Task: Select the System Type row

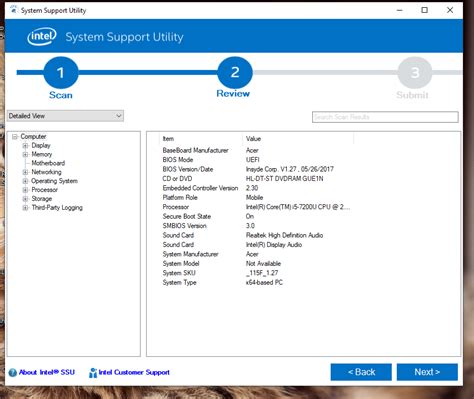Action: [x=257, y=282]
